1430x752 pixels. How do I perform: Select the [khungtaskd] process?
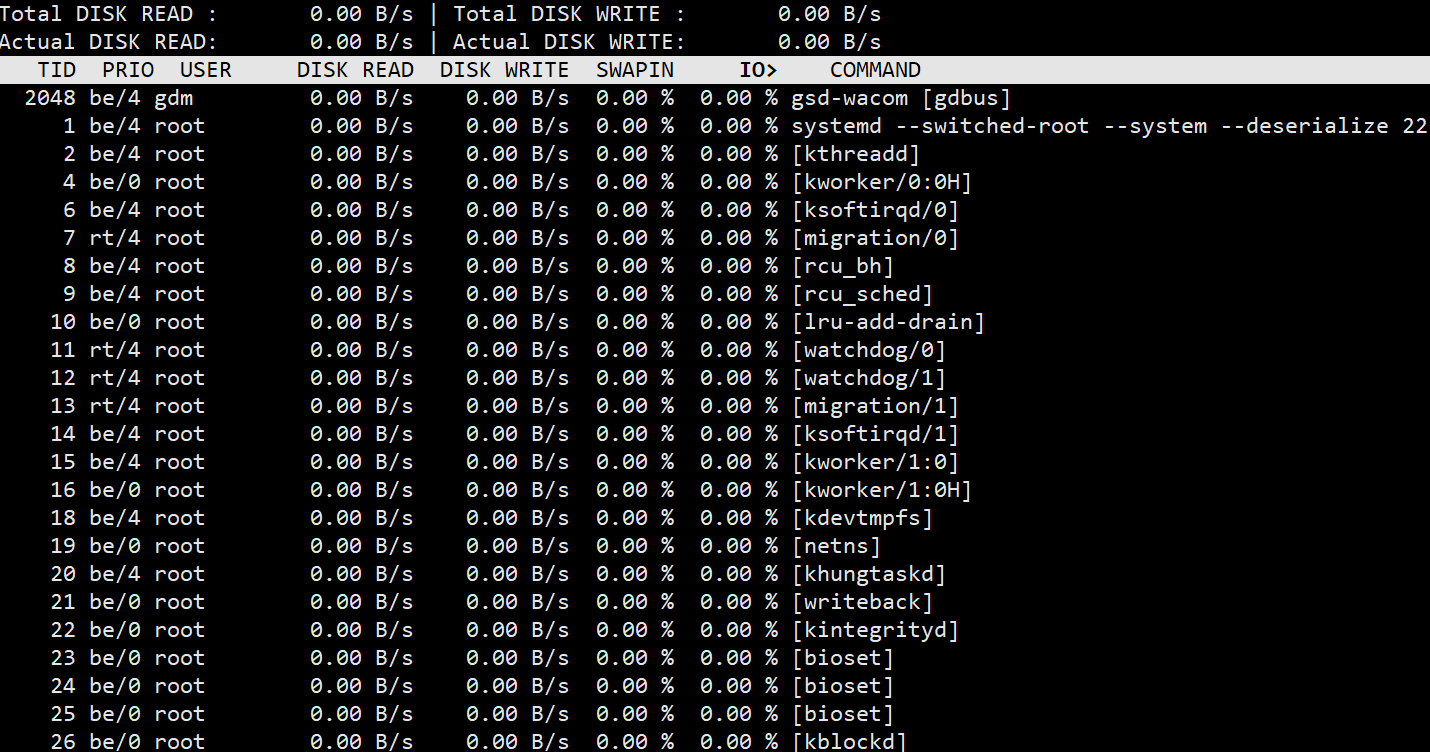click(868, 574)
